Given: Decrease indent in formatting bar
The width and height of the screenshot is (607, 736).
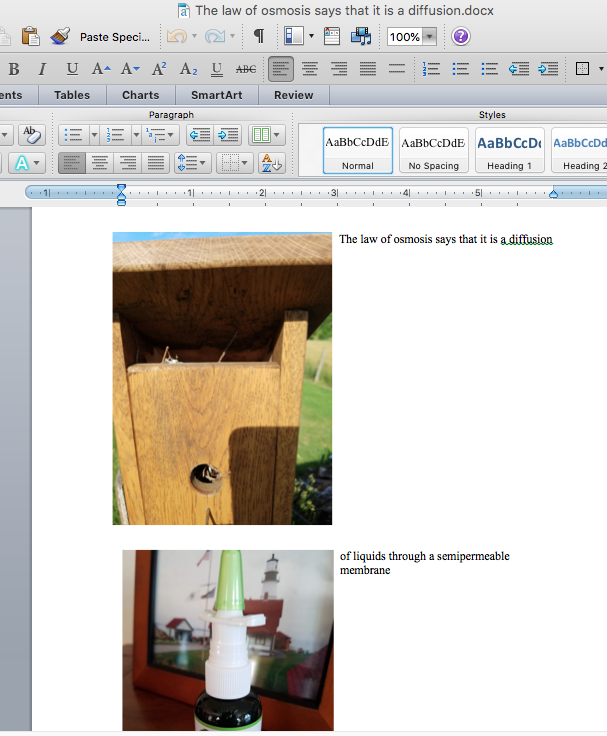Looking at the screenshot, I should point(519,69).
